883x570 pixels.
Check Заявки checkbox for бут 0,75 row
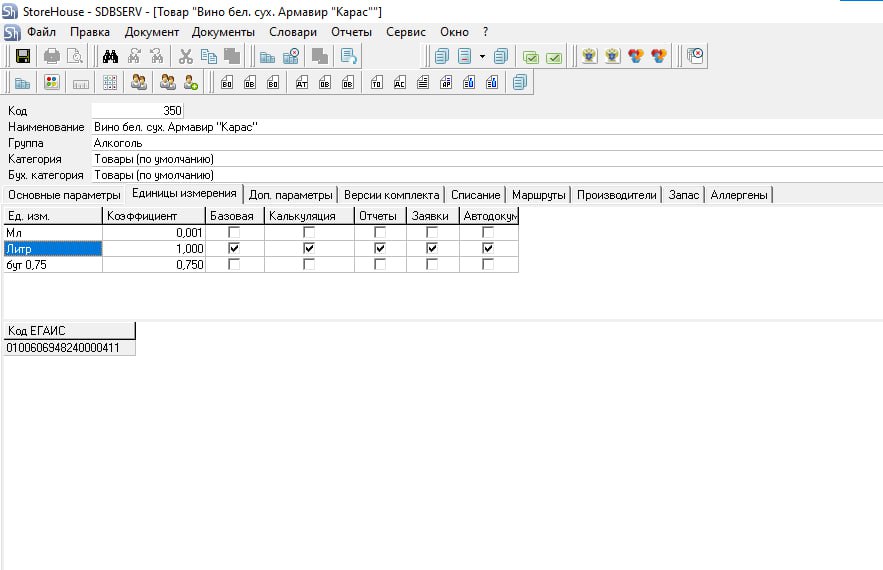coord(432,265)
